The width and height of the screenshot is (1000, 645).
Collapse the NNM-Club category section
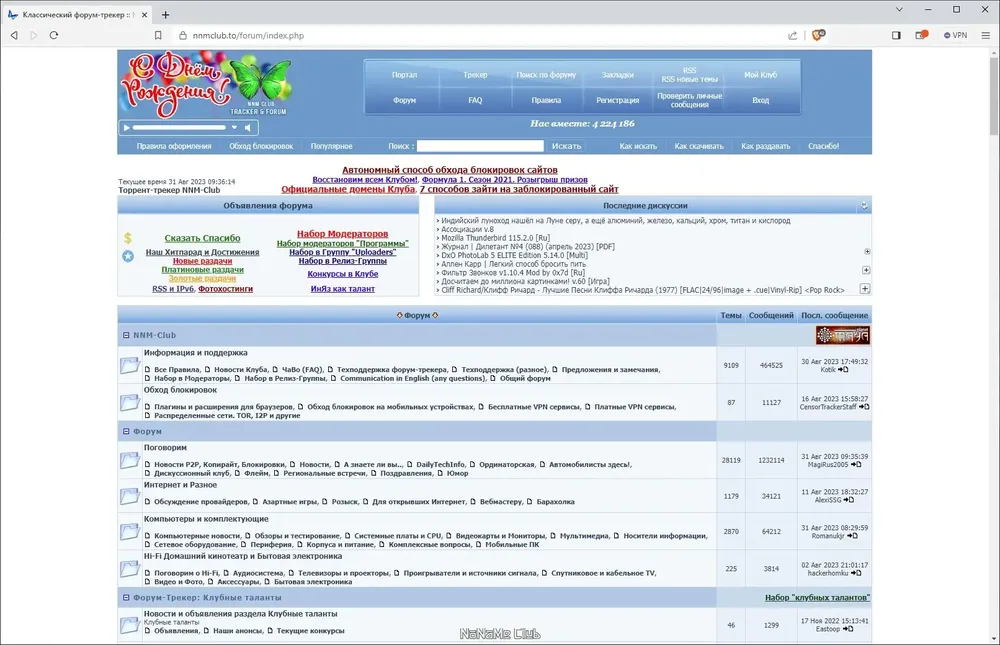click(126, 335)
